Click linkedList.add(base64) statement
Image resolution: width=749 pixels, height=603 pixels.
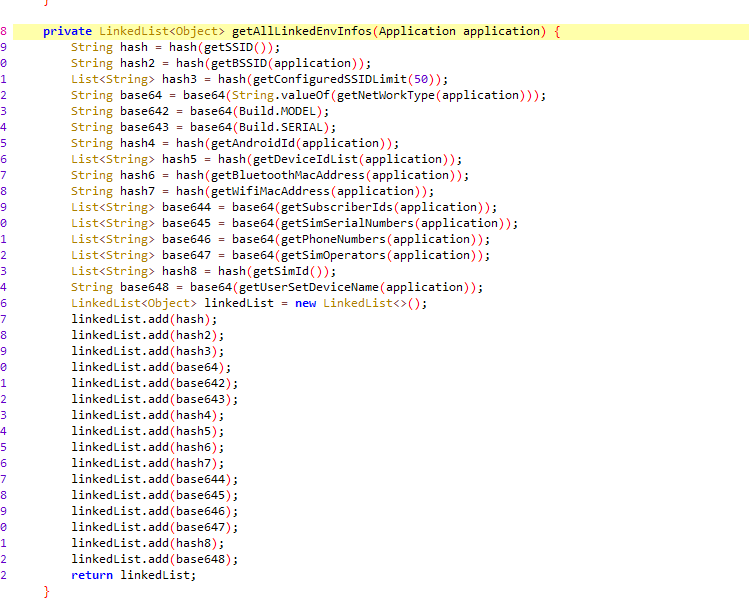151,367
